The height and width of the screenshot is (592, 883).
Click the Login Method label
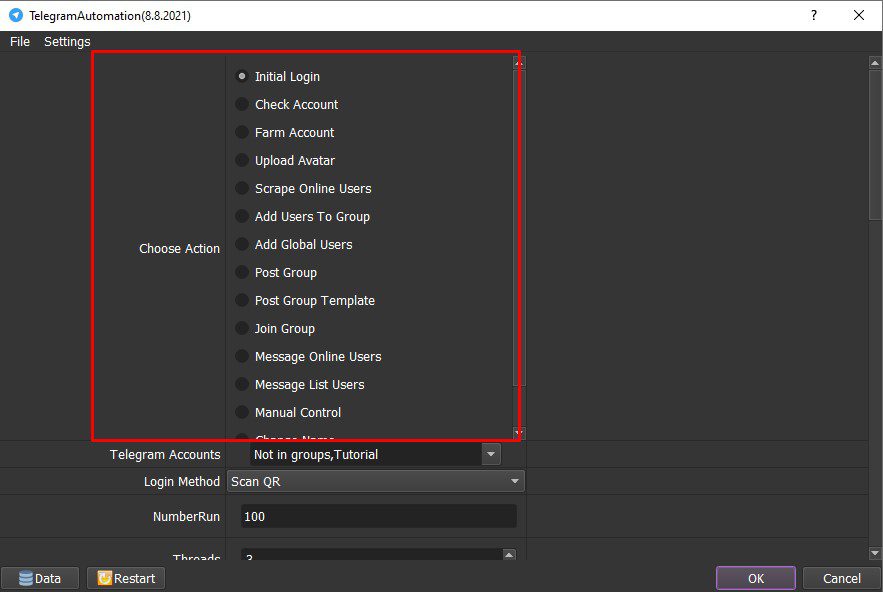(182, 482)
